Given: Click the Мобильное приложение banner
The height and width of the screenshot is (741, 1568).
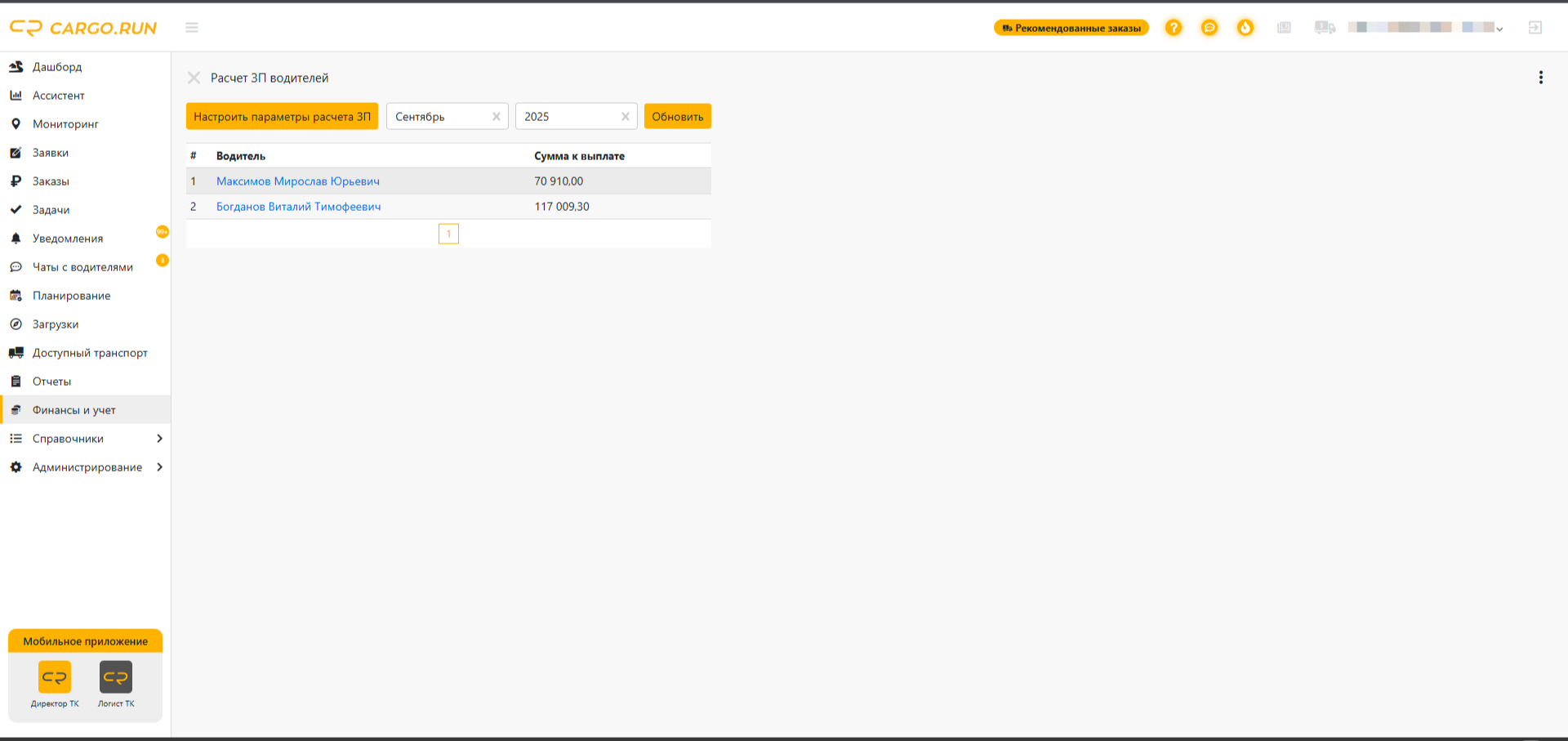Looking at the screenshot, I should coord(86,641).
